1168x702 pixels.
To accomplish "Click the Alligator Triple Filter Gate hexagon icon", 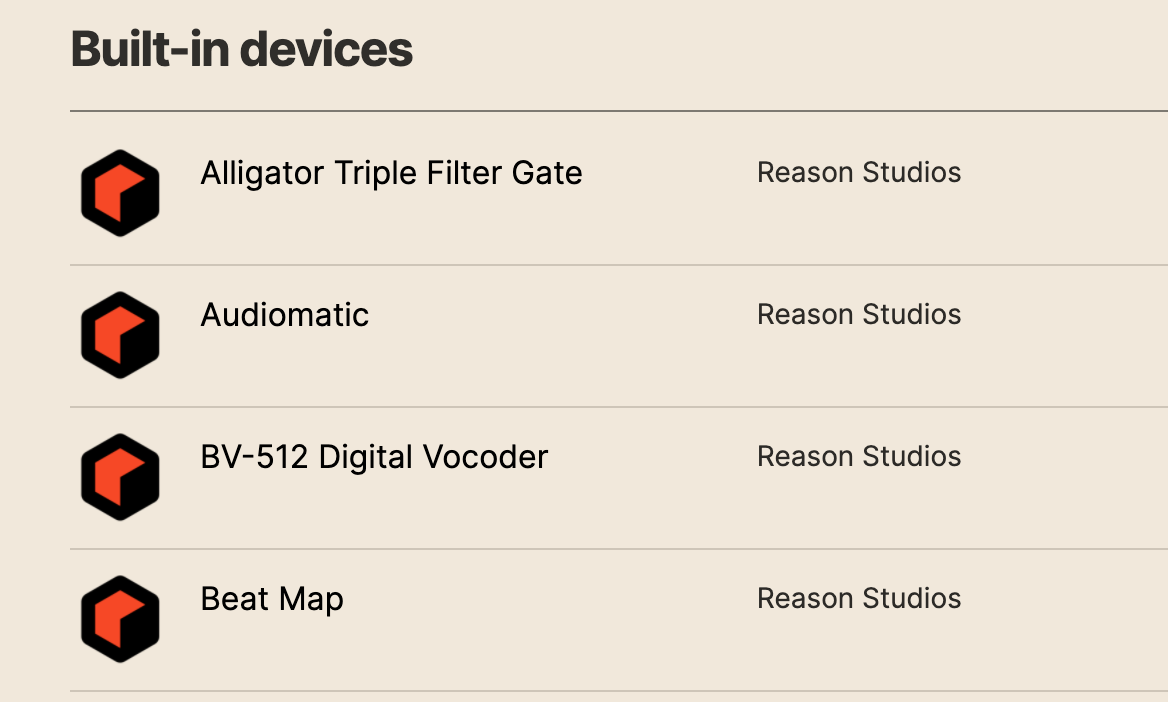I will point(120,193).
